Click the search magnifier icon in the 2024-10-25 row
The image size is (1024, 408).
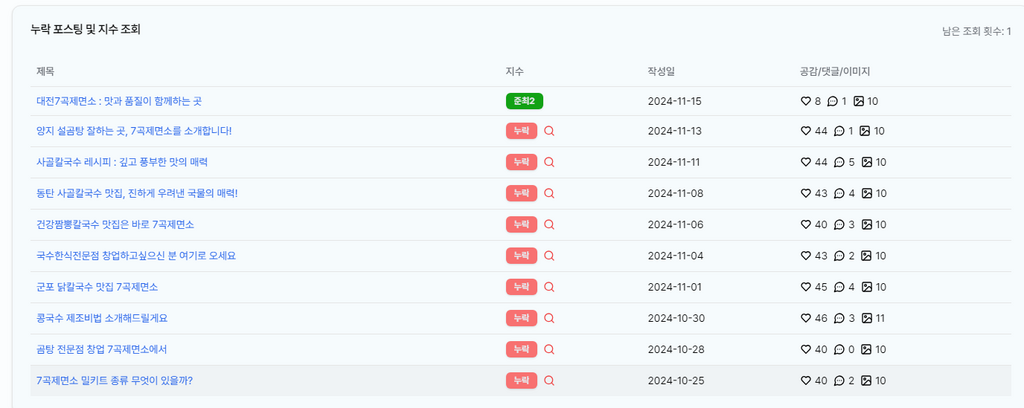coord(549,381)
